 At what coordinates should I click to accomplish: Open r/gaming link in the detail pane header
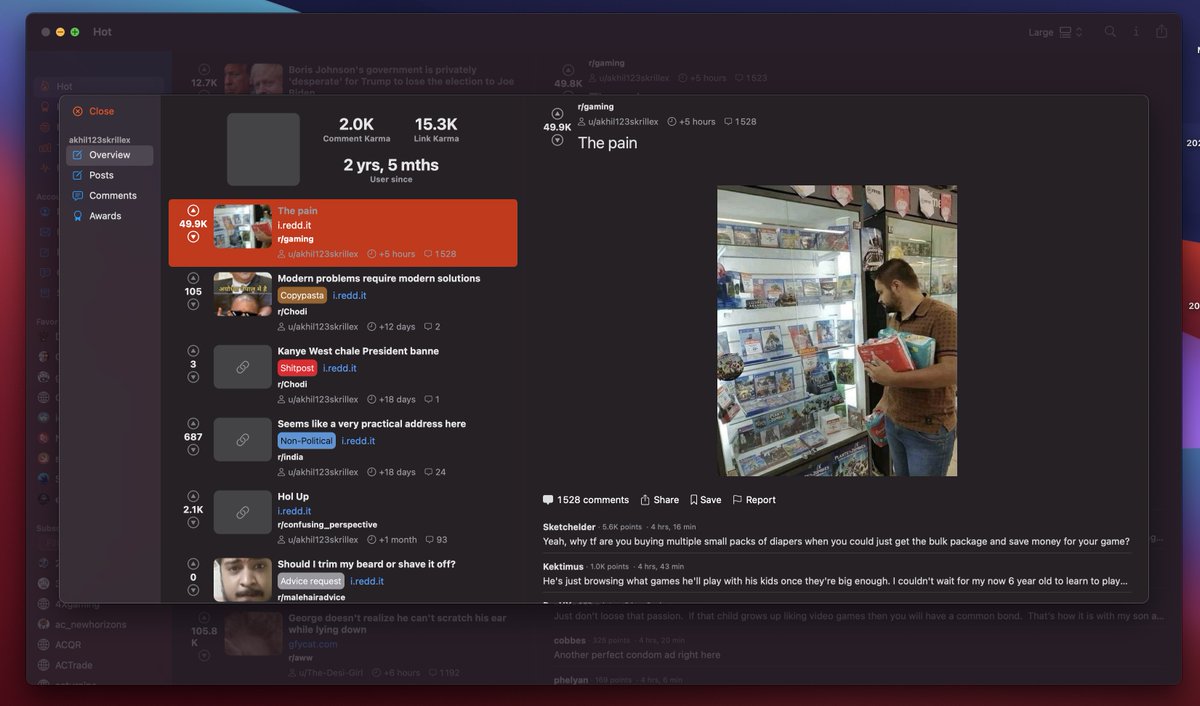click(596, 106)
